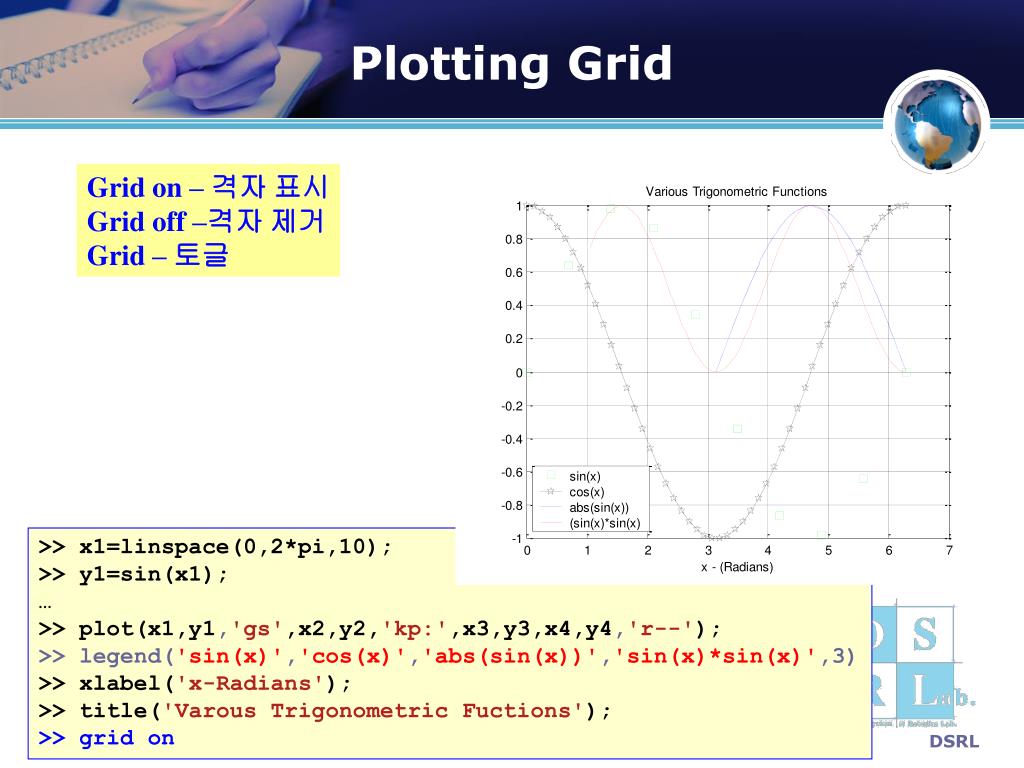Screen dimensions: 1024x768
Task: Click the 'grid on' command line
Action: tap(106, 738)
